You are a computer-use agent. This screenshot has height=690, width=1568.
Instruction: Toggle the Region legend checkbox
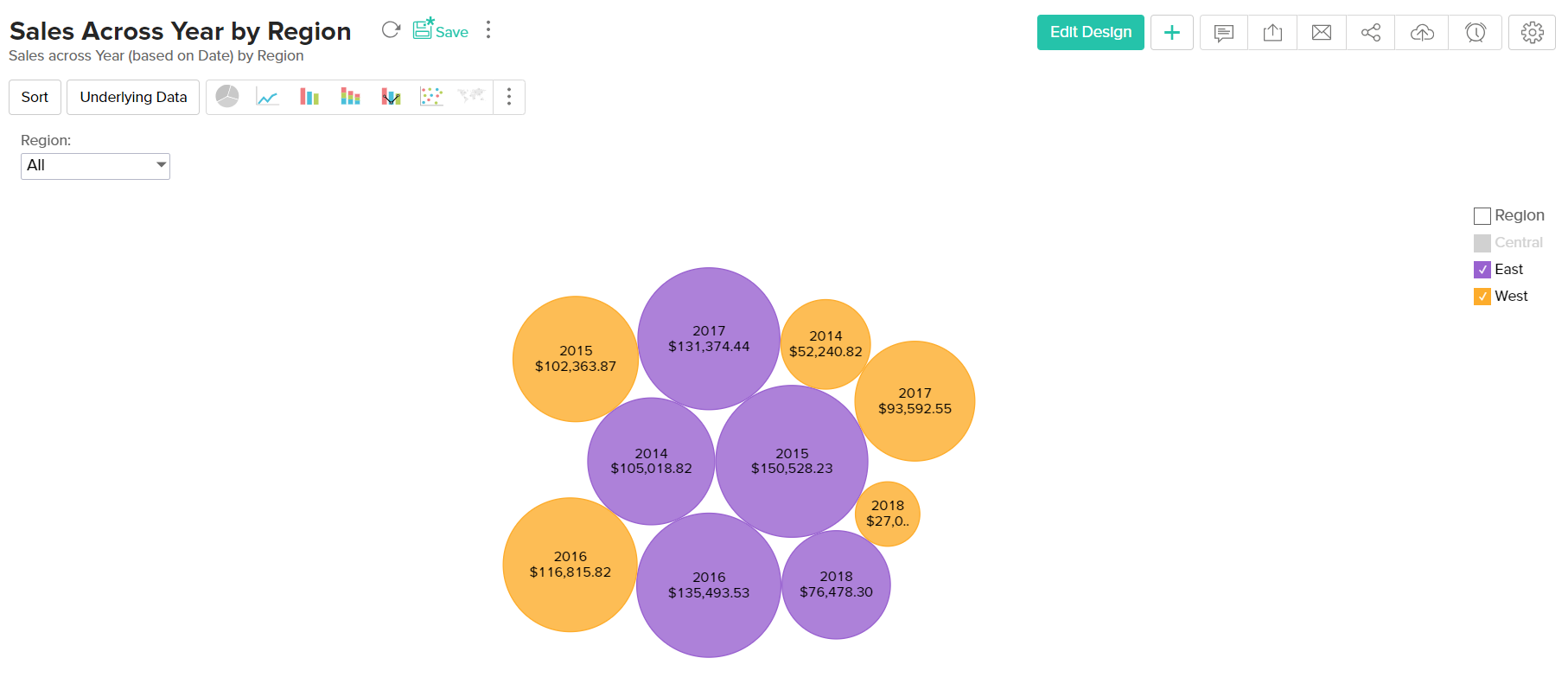[1482, 216]
